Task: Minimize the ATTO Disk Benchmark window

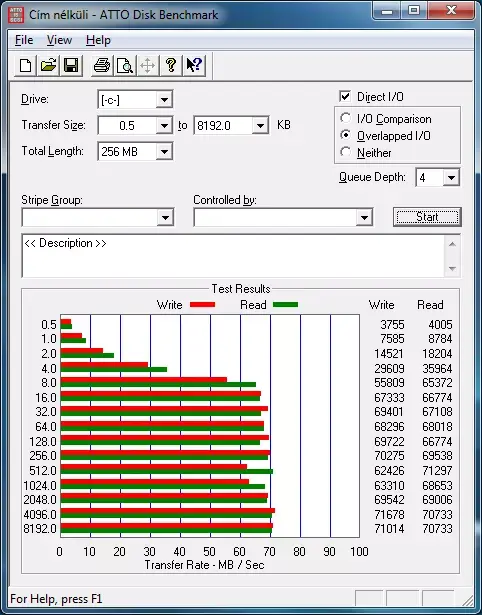Action: click(x=387, y=11)
